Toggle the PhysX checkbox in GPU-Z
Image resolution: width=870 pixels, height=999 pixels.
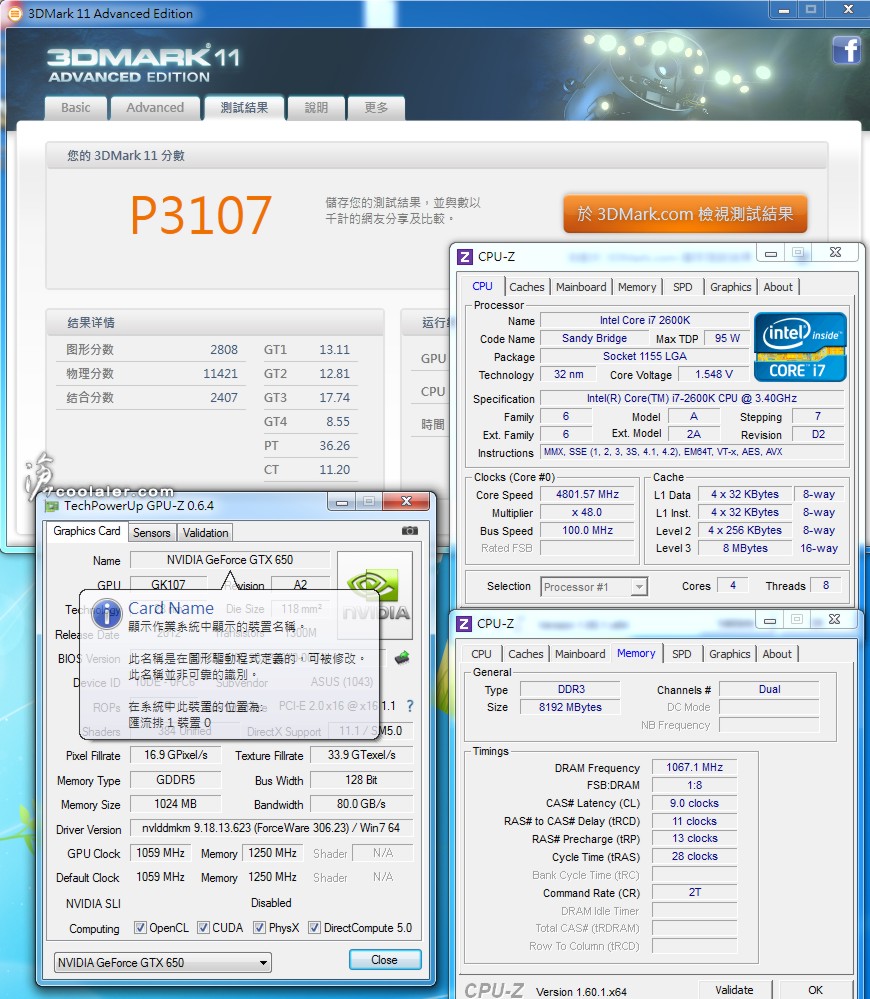pos(259,928)
